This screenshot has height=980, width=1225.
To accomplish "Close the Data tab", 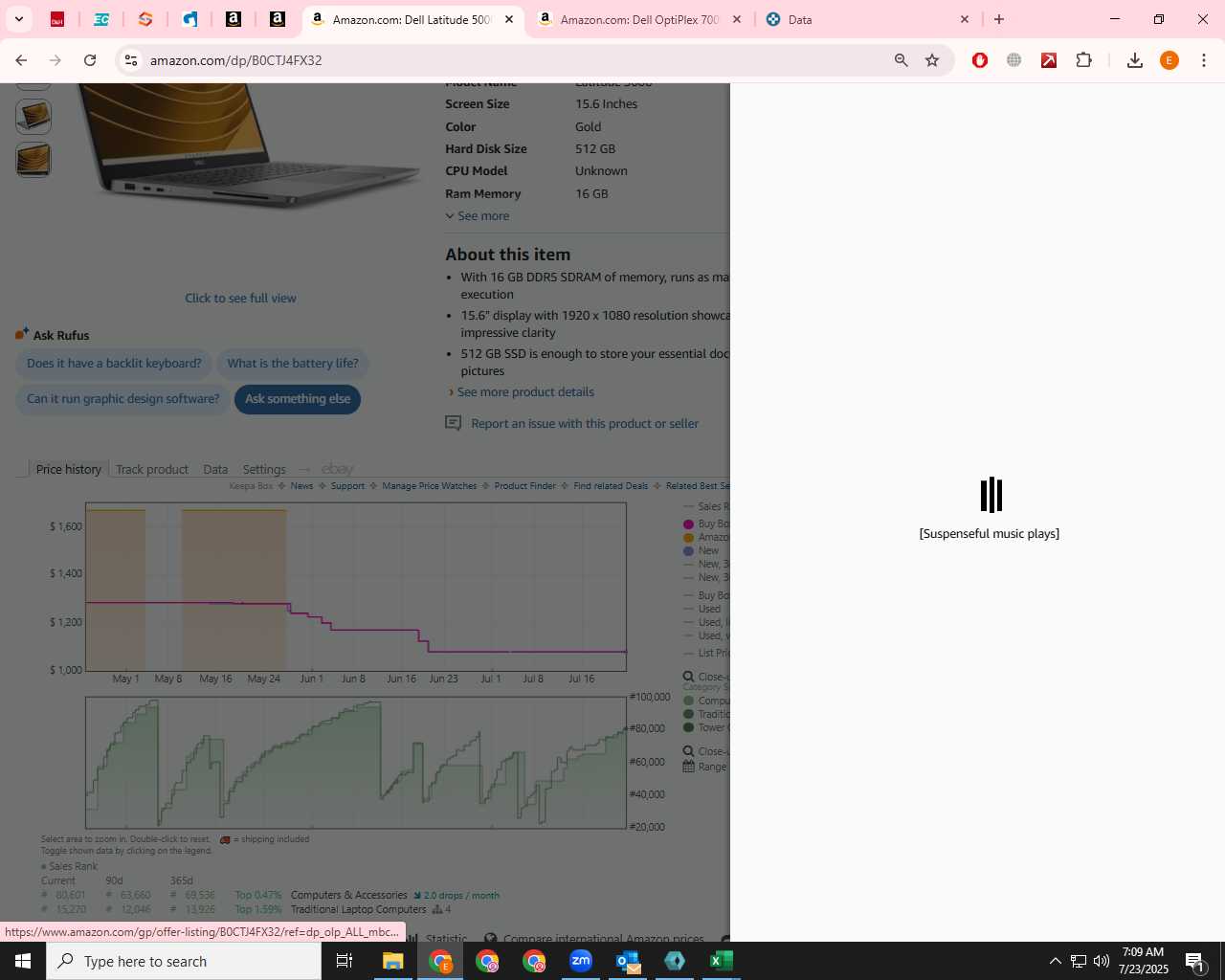I will pos(965,19).
